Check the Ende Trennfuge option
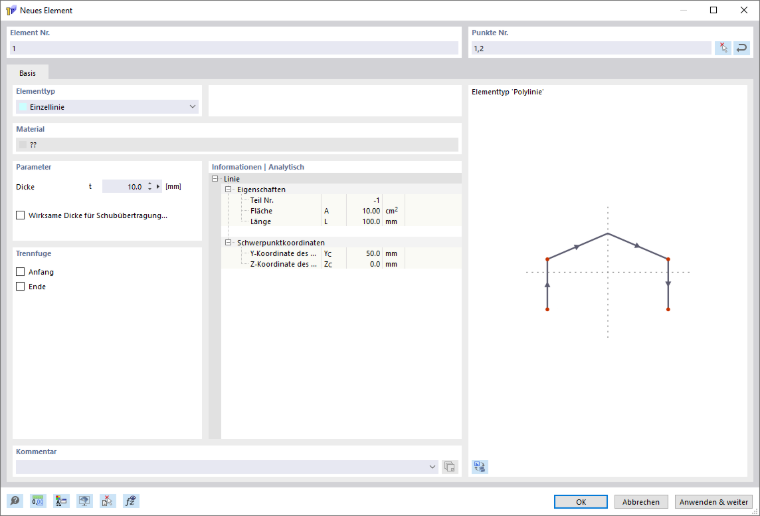760x516 pixels. pyautogui.click(x=20, y=286)
